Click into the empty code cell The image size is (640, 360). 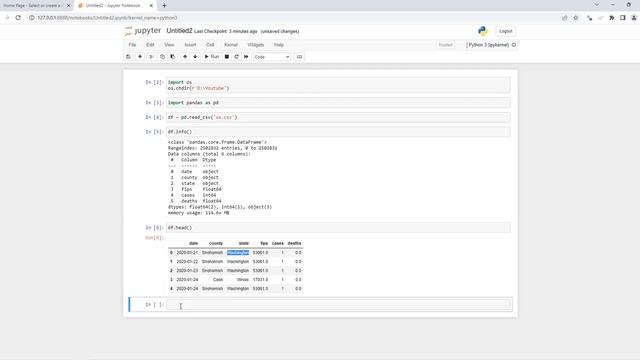[x=338, y=304]
